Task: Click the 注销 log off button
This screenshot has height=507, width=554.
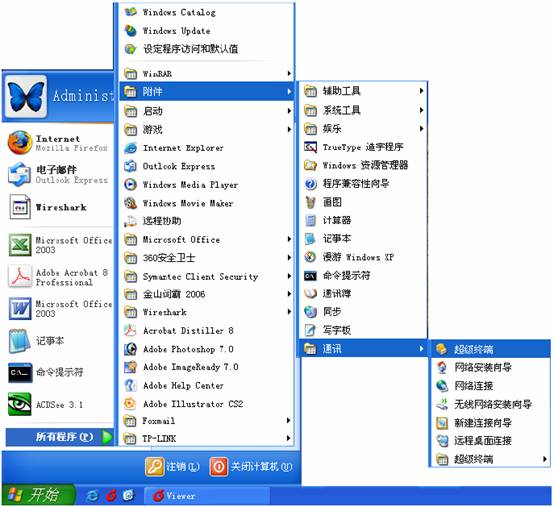Action: (172, 467)
